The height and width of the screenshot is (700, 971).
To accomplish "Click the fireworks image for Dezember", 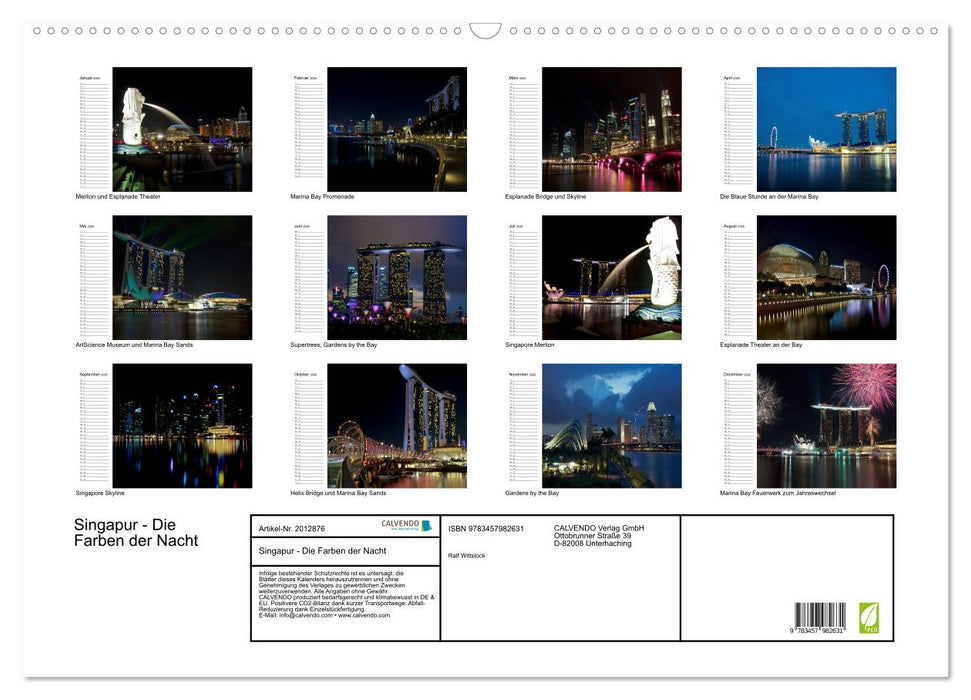I will click(824, 424).
